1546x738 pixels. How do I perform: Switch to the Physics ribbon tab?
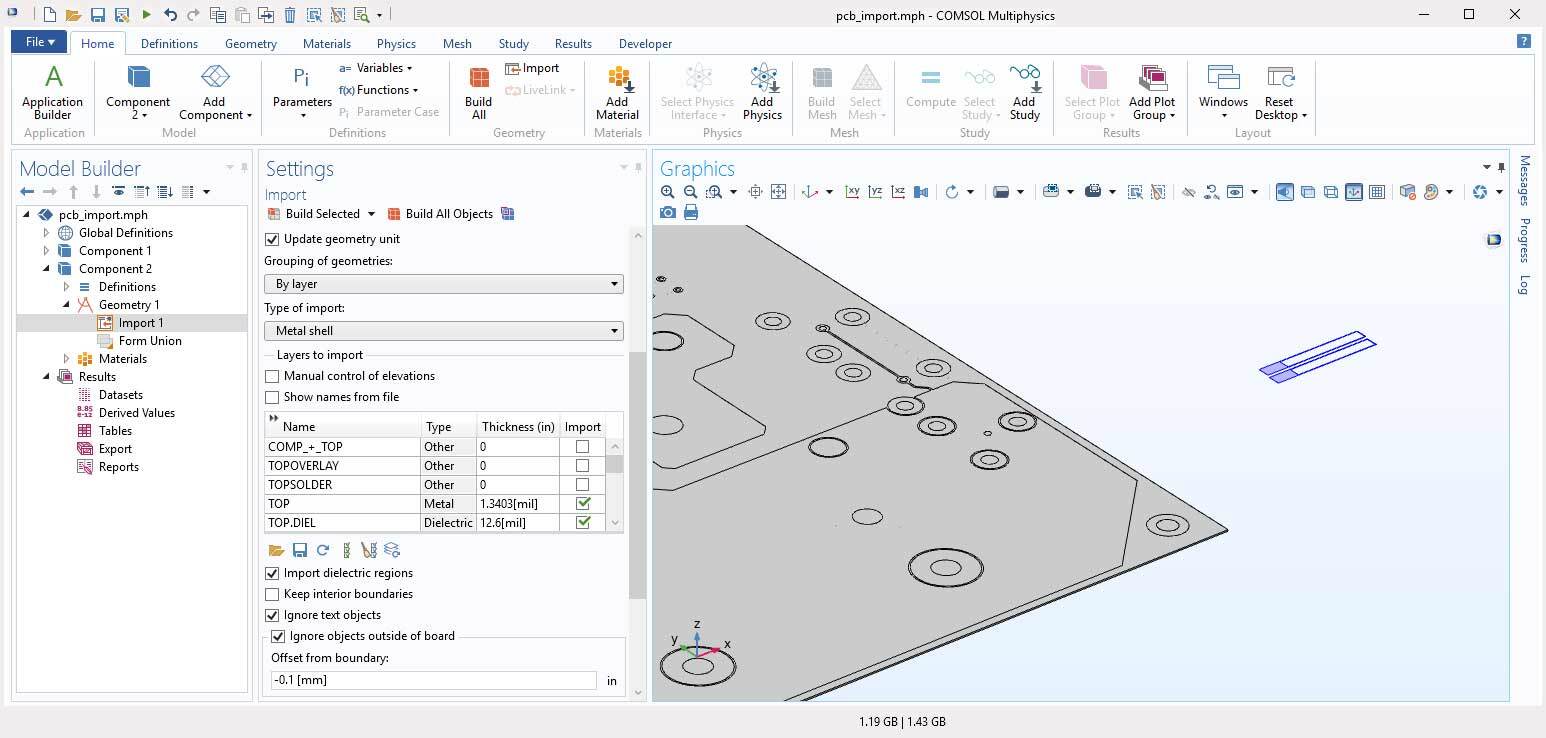coord(396,43)
